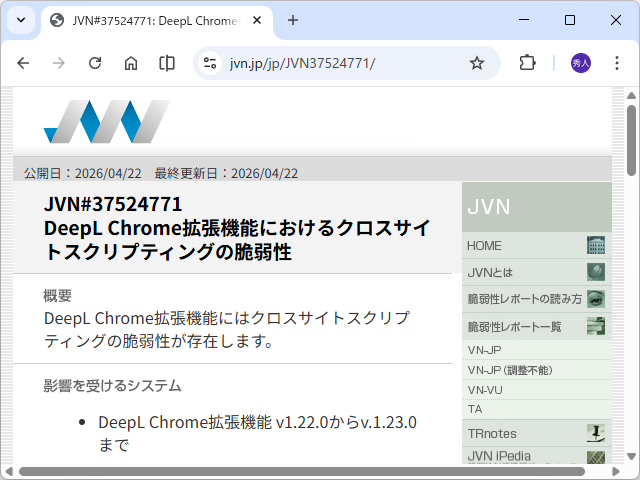
Task: Bookmark this page with the star icon
Action: (477, 63)
